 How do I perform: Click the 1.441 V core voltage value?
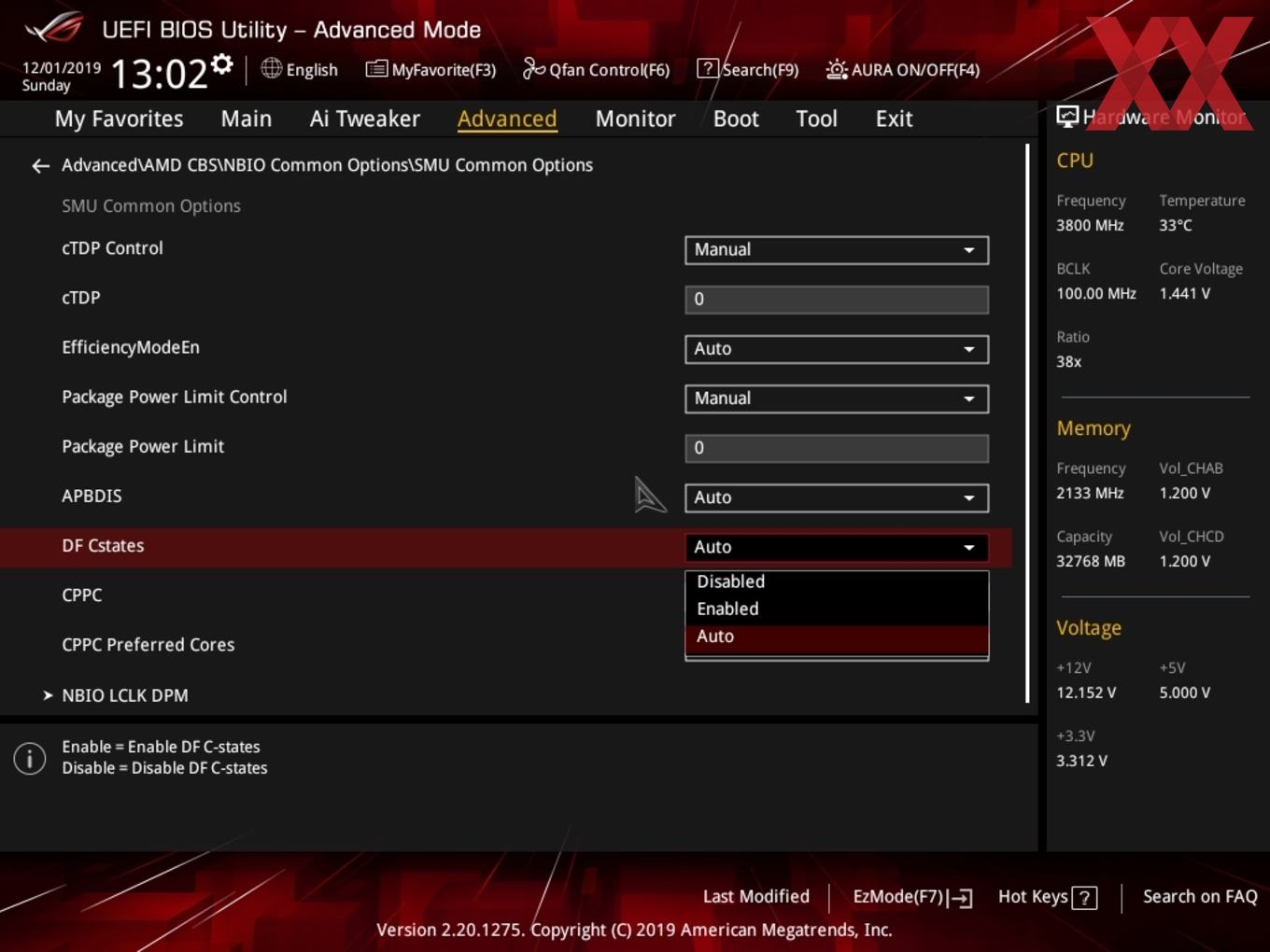click(1184, 293)
